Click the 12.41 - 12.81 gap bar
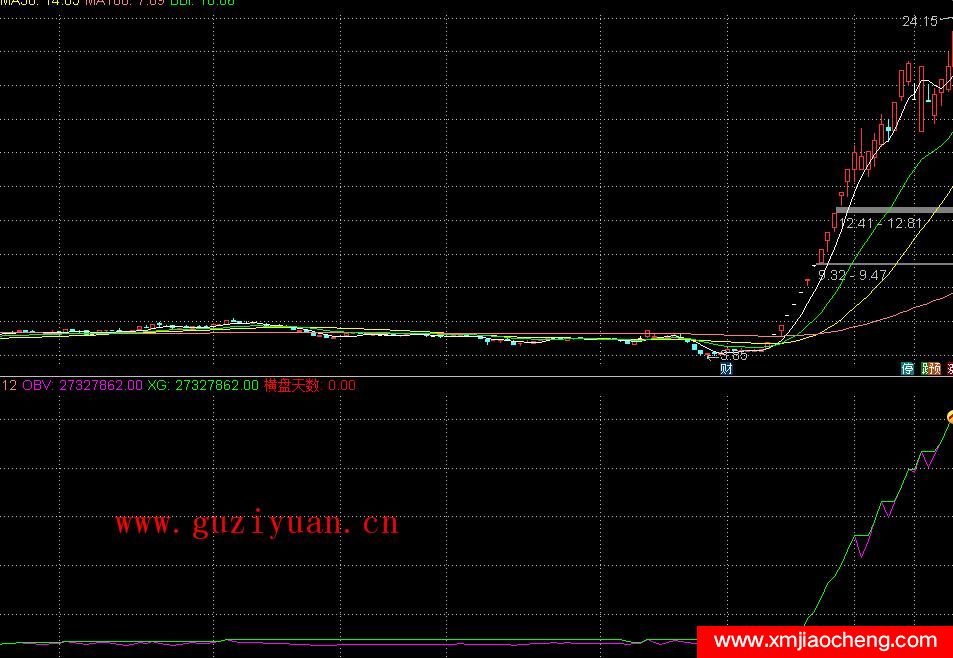 tap(893, 210)
